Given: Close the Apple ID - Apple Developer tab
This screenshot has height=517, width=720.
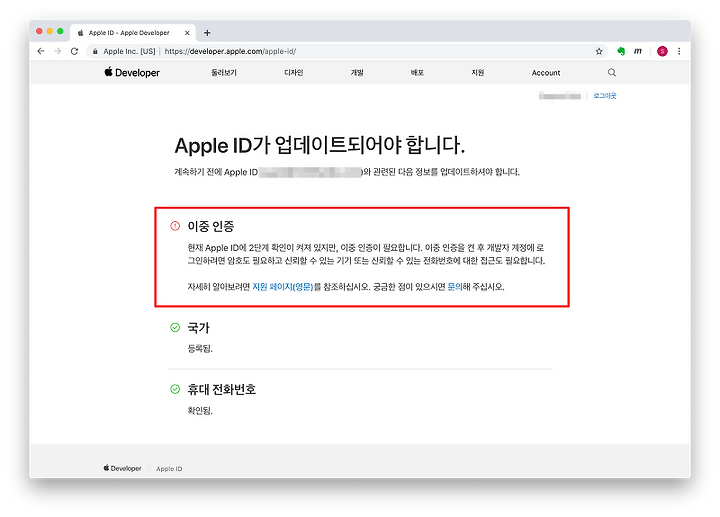Looking at the screenshot, I should (x=187, y=33).
